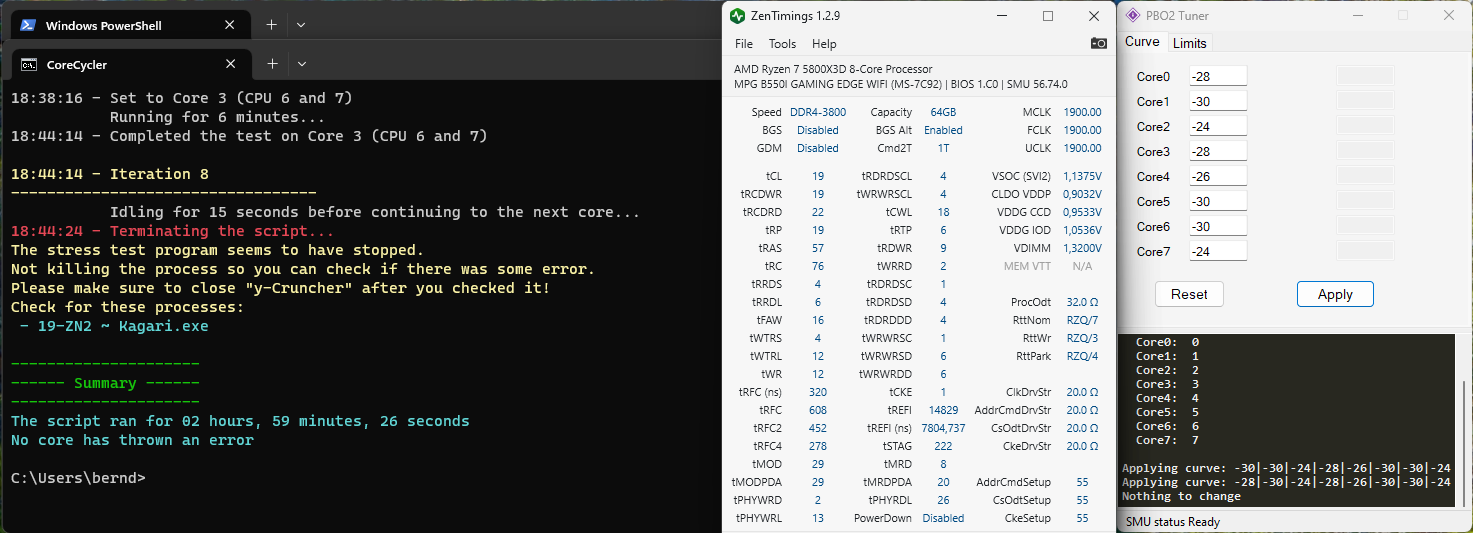The height and width of the screenshot is (533, 1473).
Task: Click the RttPark RZQ/4 value
Action: tap(1082, 356)
